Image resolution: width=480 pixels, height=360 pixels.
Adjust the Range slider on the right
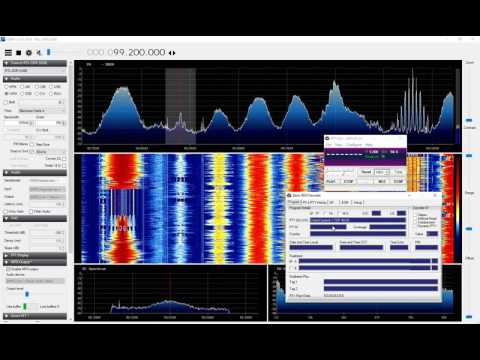pyautogui.click(x=469, y=229)
